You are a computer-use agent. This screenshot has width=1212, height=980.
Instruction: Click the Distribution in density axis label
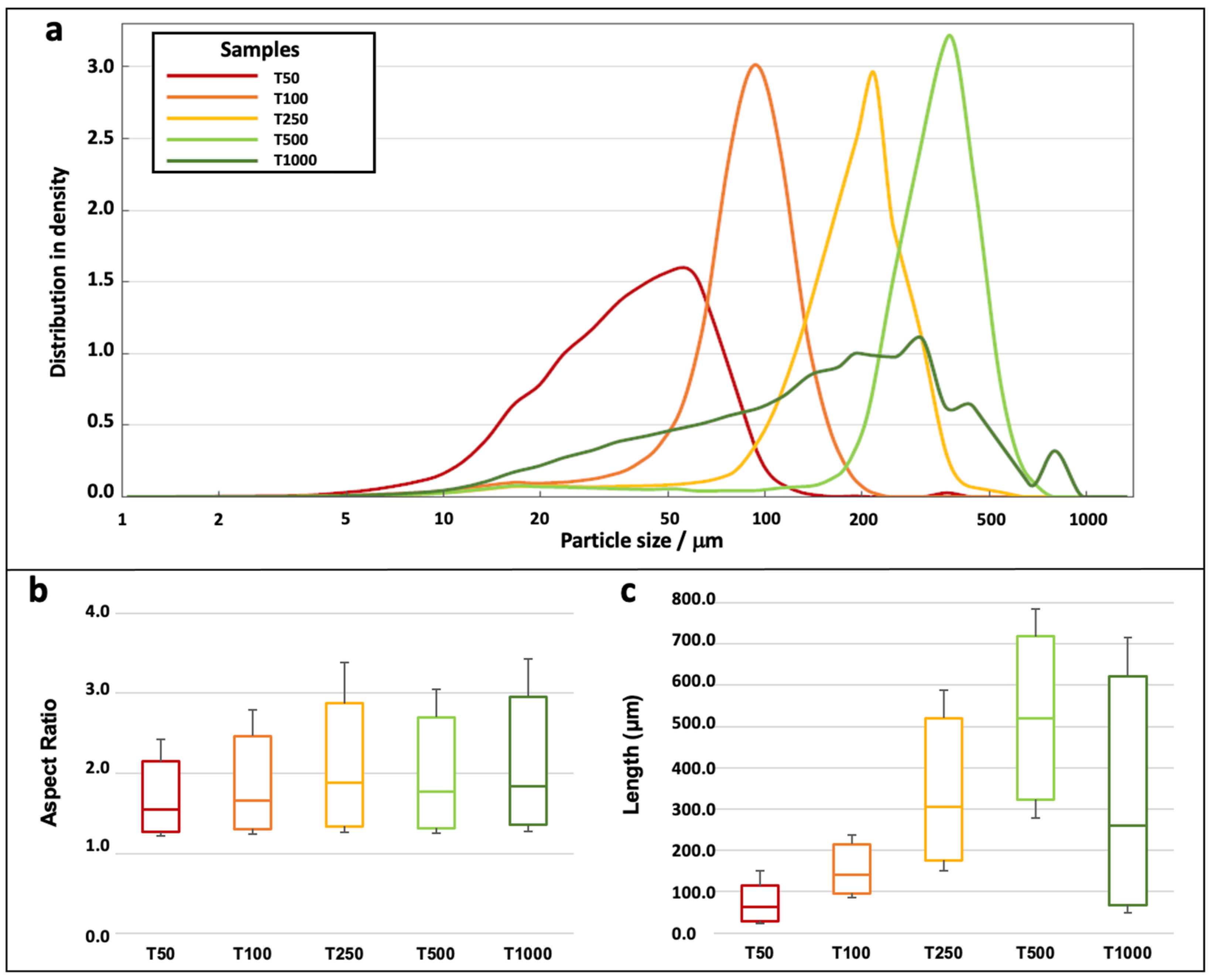58,272
